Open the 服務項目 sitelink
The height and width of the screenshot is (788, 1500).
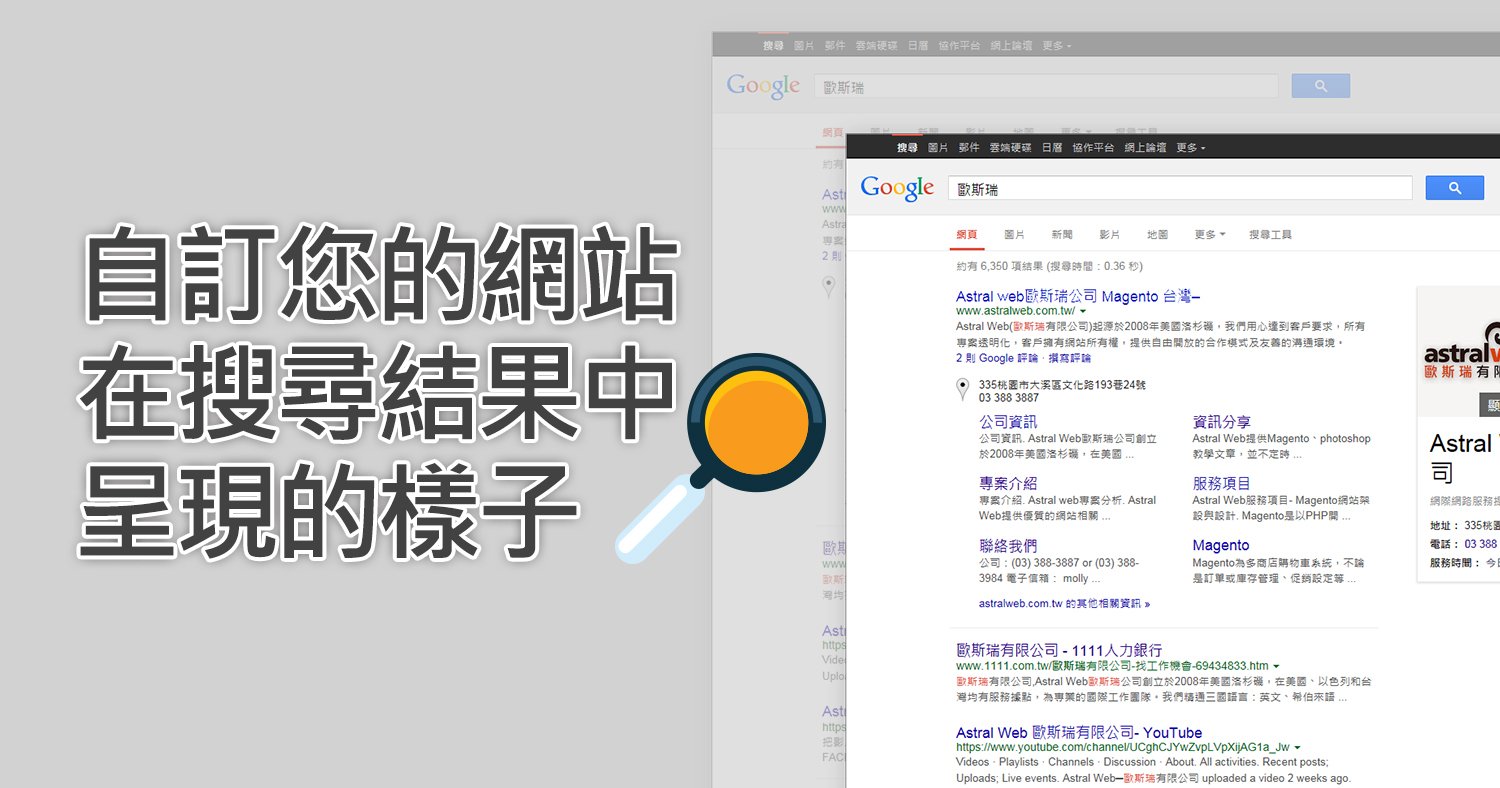(1221, 484)
